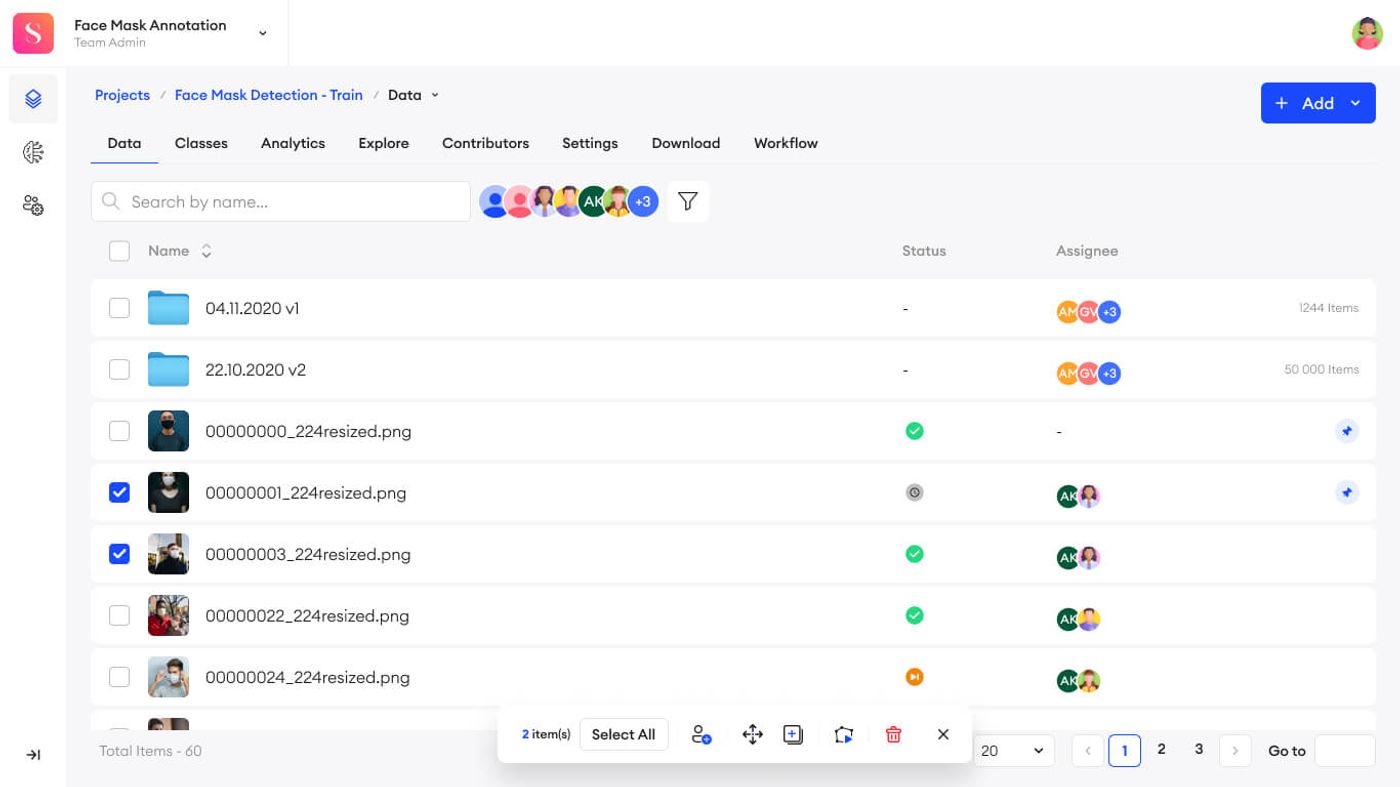Switch to the Analytics tab
1400x787 pixels.
pyautogui.click(x=293, y=143)
